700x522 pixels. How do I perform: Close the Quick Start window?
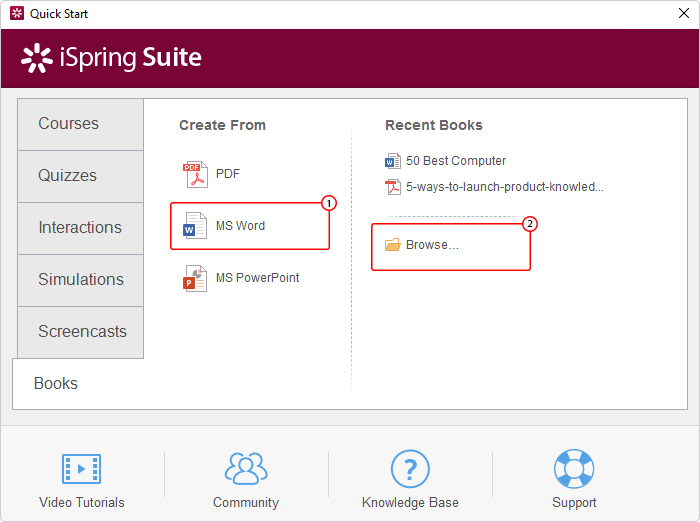click(683, 13)
